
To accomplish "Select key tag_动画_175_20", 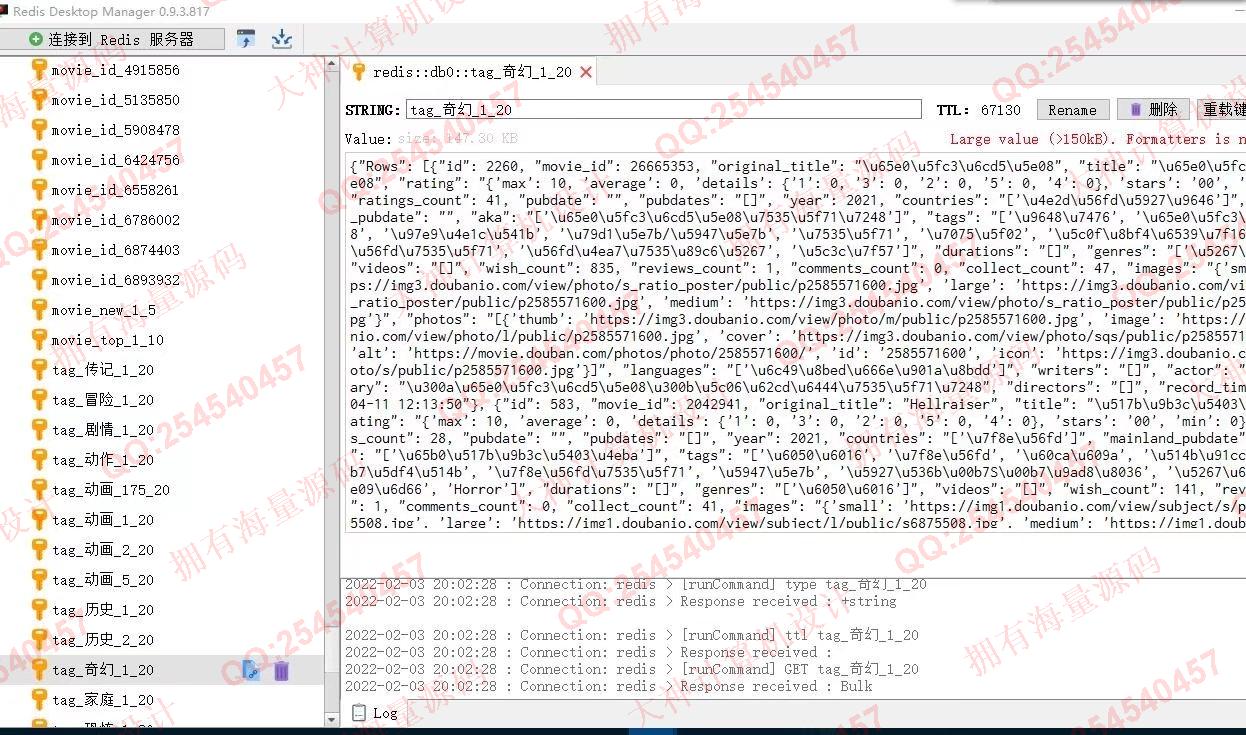I will pos(111,490).
